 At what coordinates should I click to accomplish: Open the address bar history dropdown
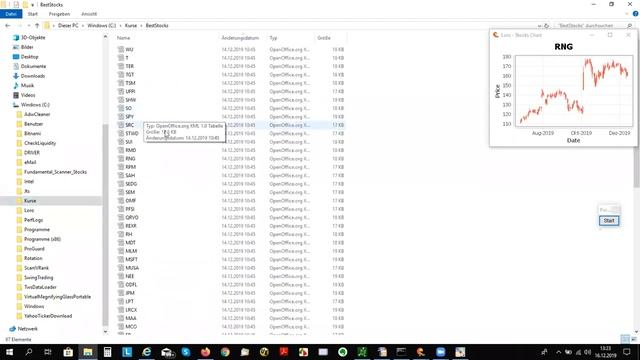(x=539, y=26)
